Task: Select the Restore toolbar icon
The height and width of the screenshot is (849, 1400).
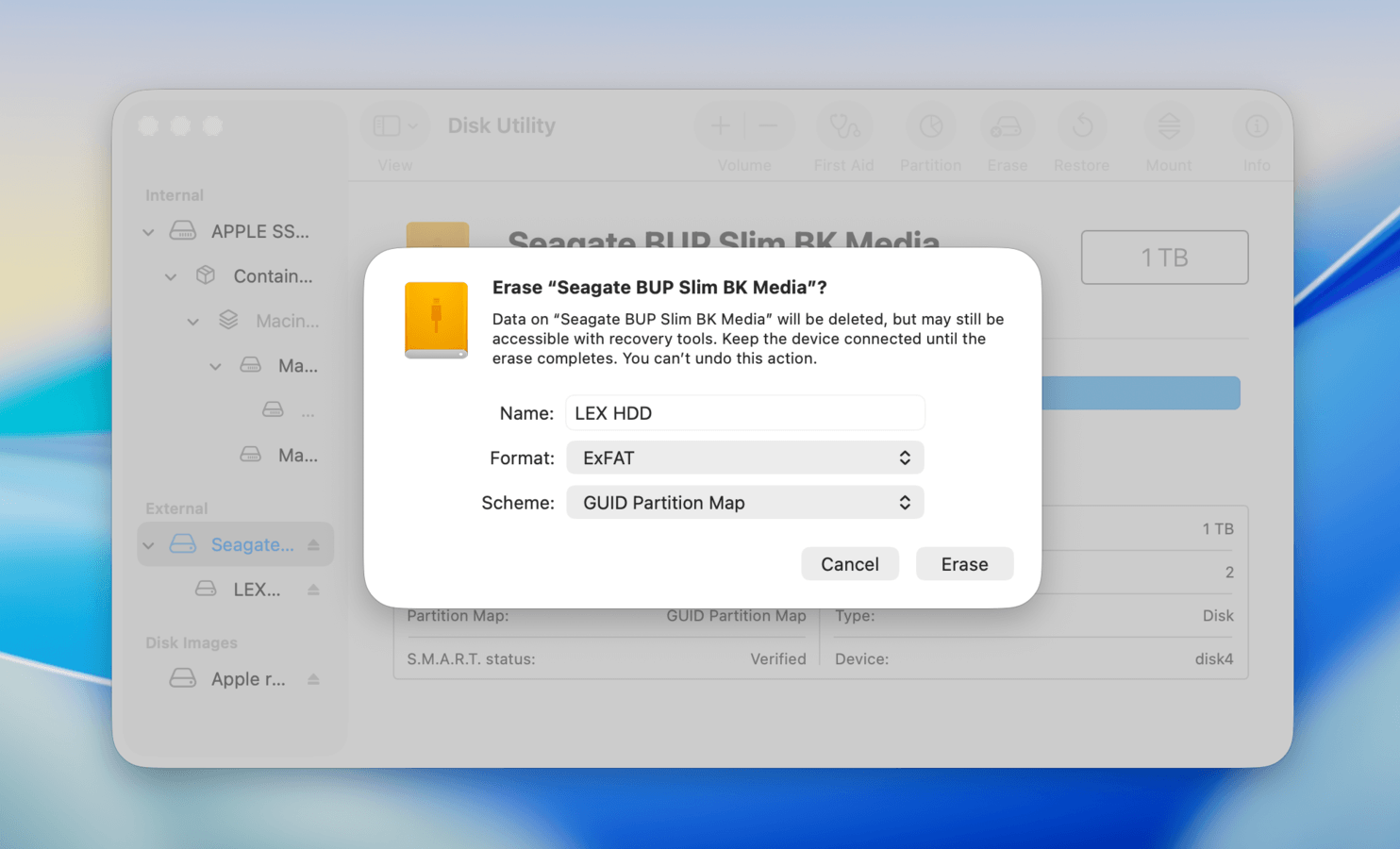Action: 1081,125
